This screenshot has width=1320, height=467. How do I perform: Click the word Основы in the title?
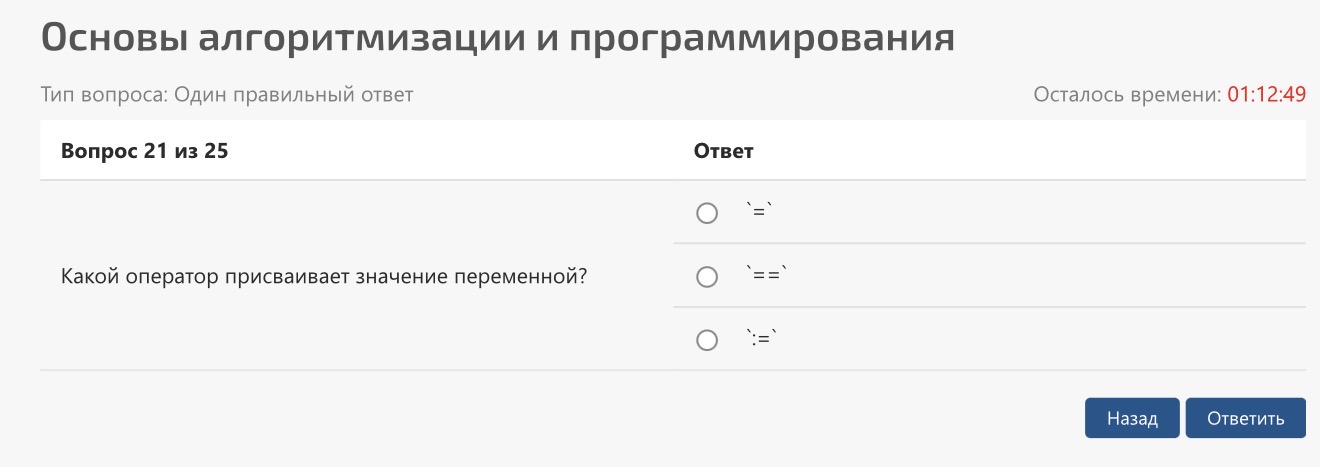tap(111, 38)
